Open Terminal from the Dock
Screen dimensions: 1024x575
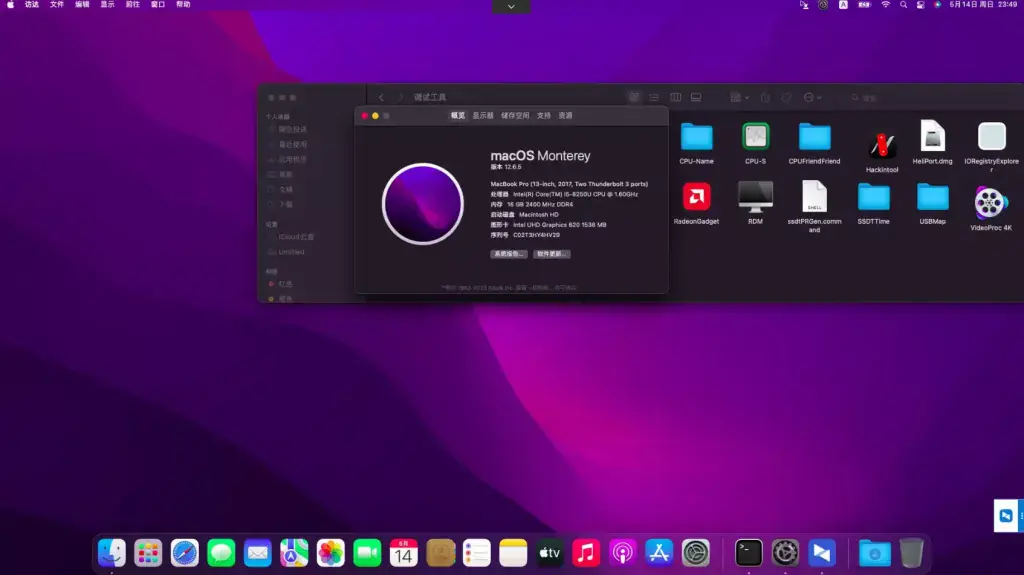click(748, 553)
